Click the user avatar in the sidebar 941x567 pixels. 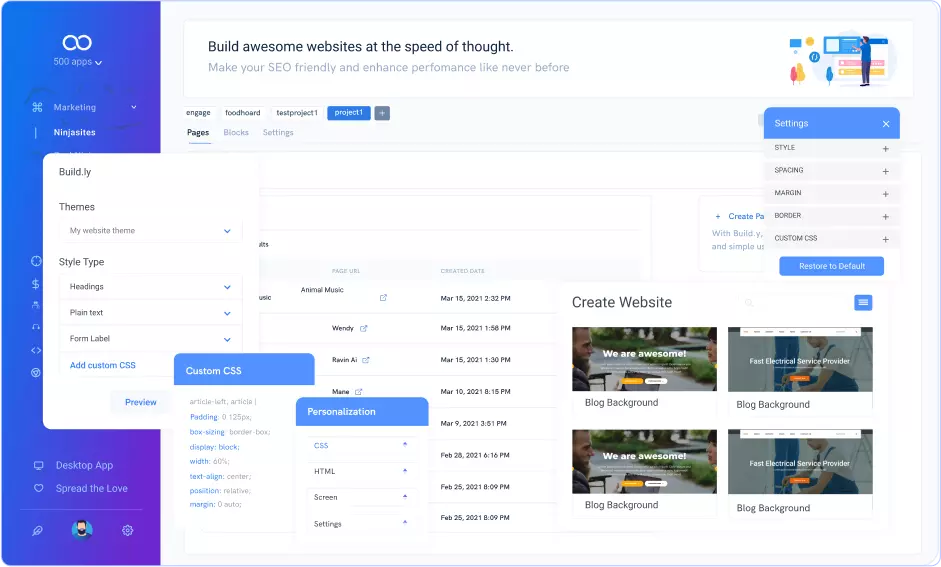point(82,530)
